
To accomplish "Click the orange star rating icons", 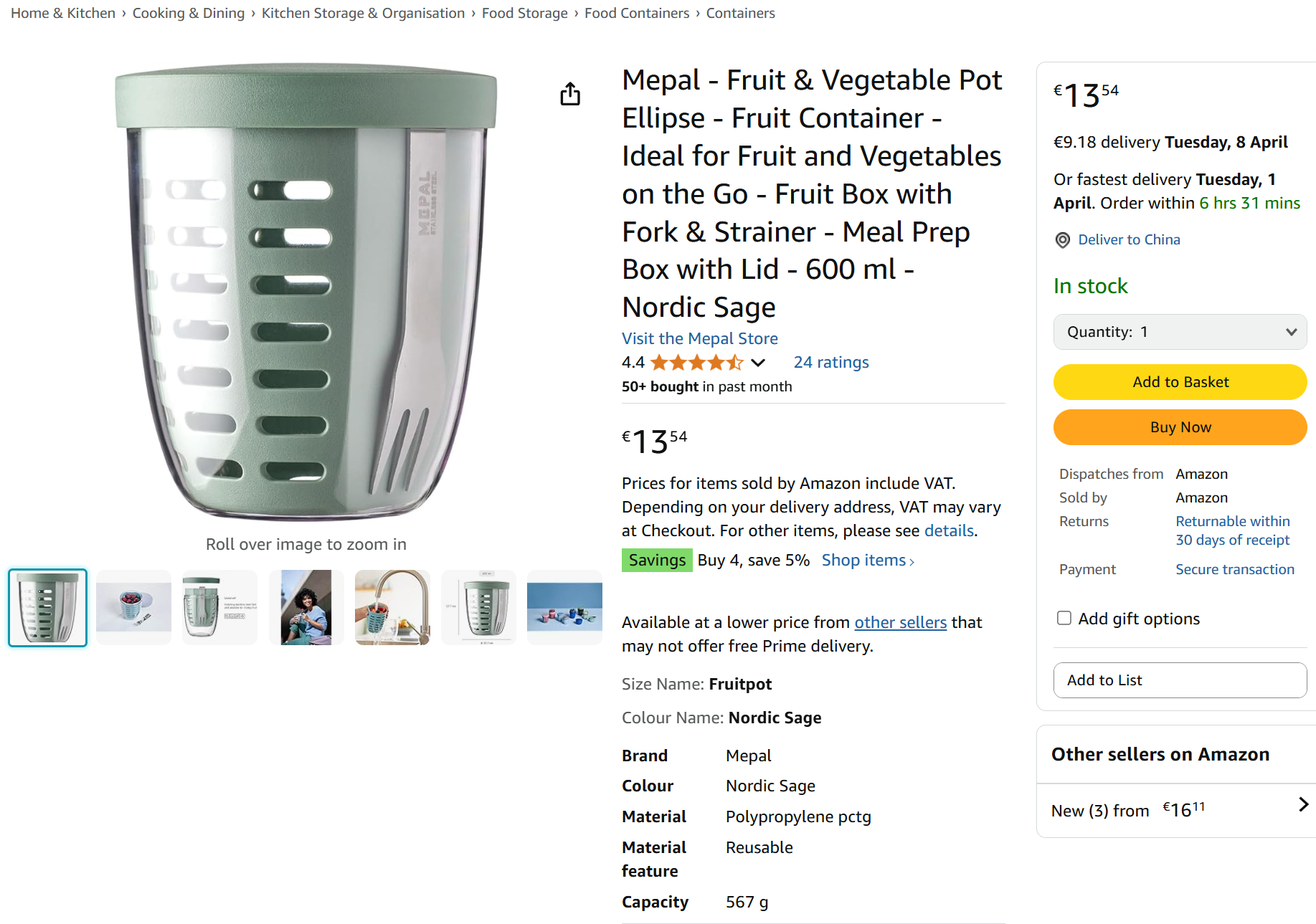I will click(x=696, y=363).
